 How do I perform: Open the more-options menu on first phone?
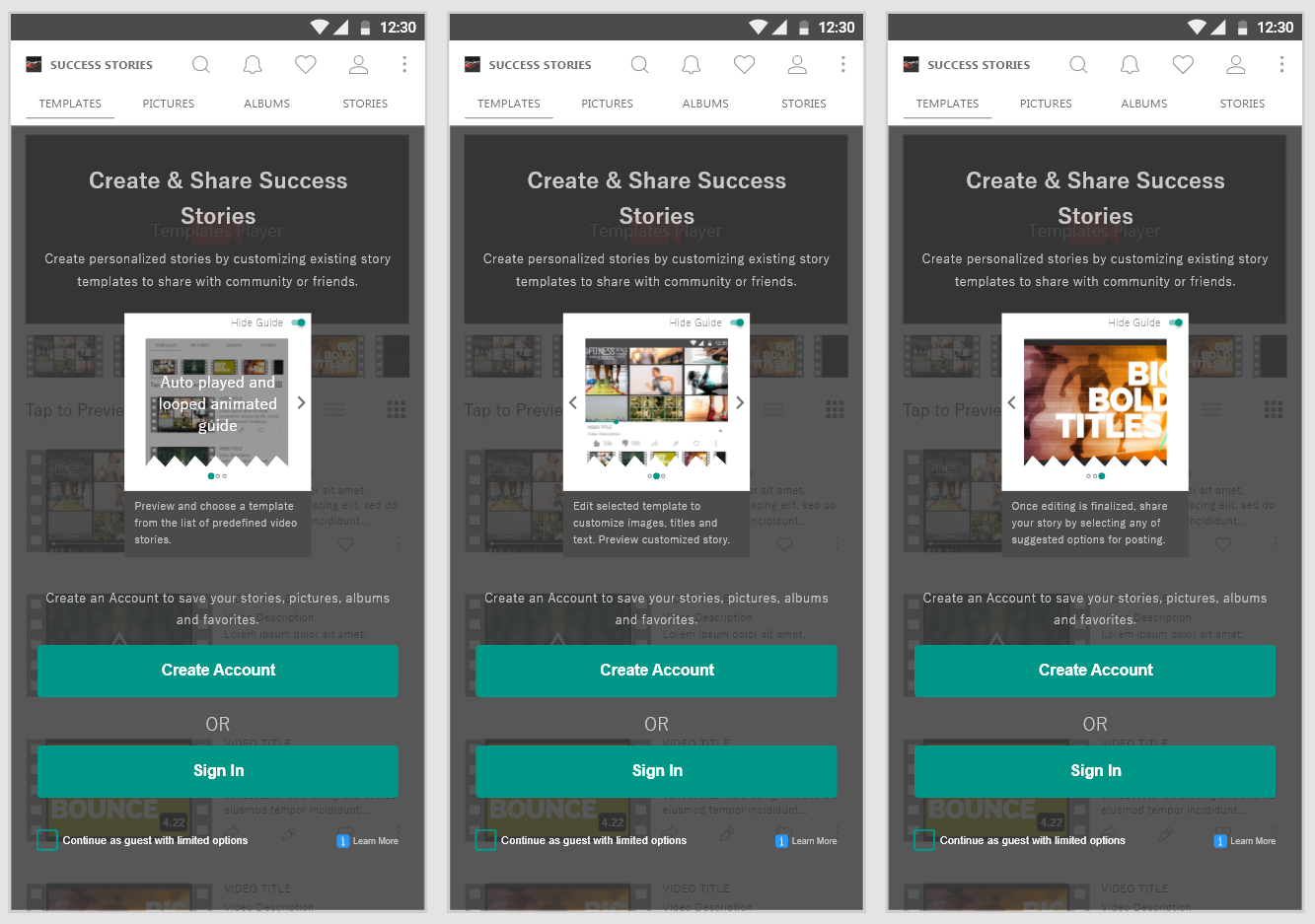pos(404,65)
